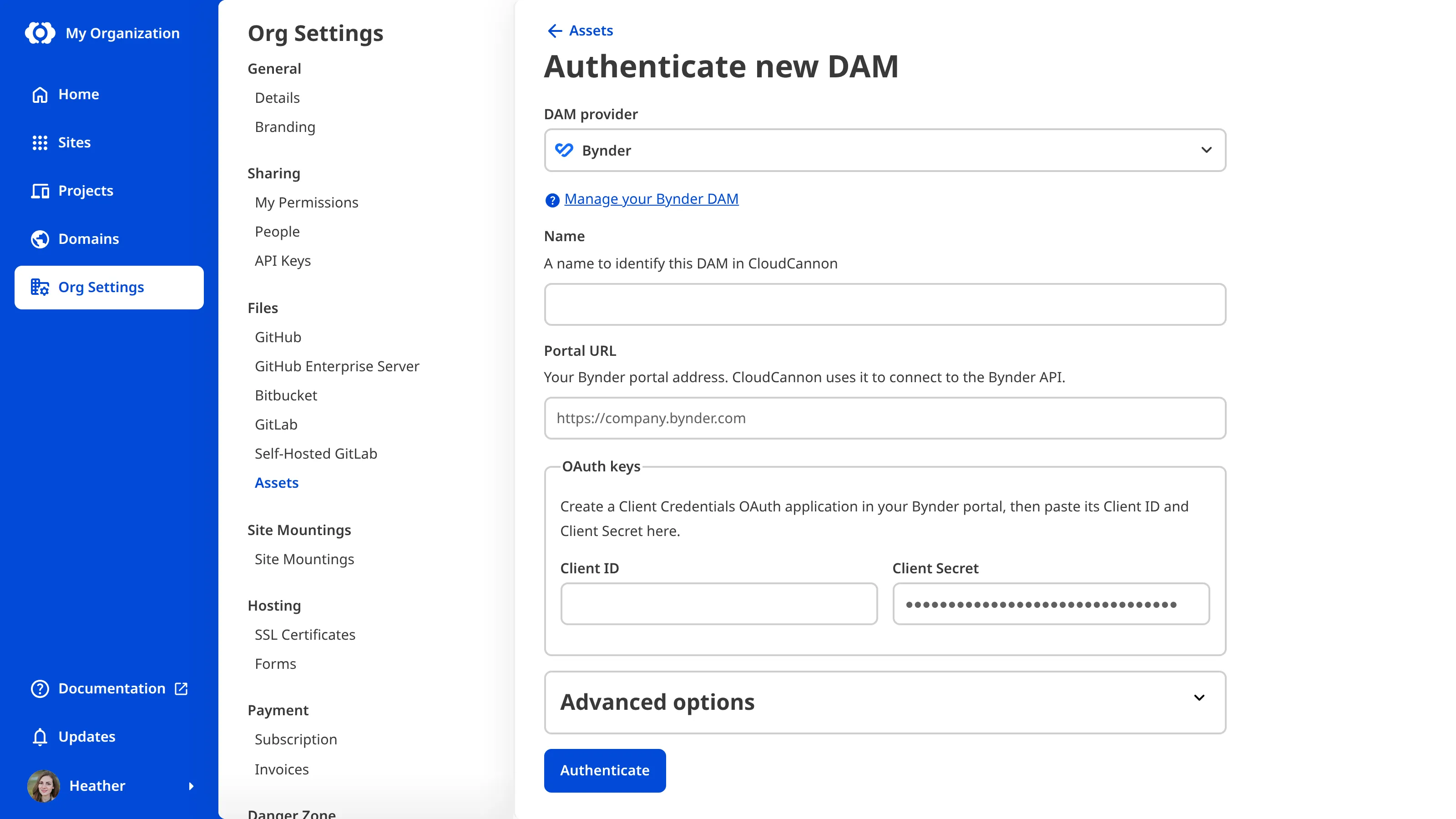This screenshot has width=1456, height=819.
Task: Open Details in General settings
Action: click(277, 98)
